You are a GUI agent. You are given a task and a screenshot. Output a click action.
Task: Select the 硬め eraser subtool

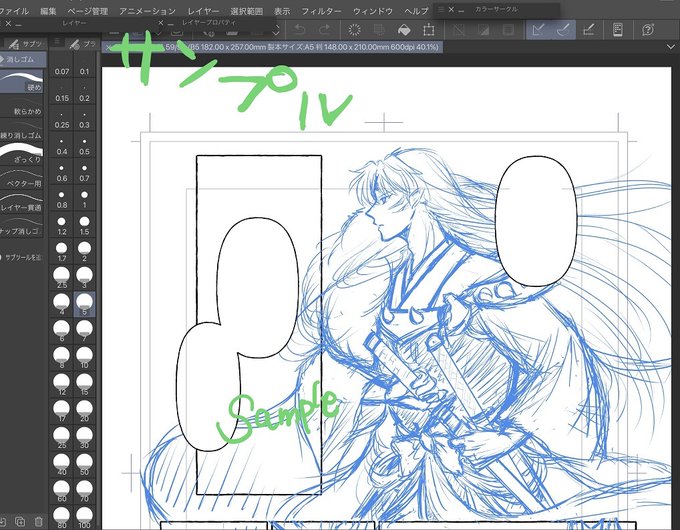pos(22,81)
